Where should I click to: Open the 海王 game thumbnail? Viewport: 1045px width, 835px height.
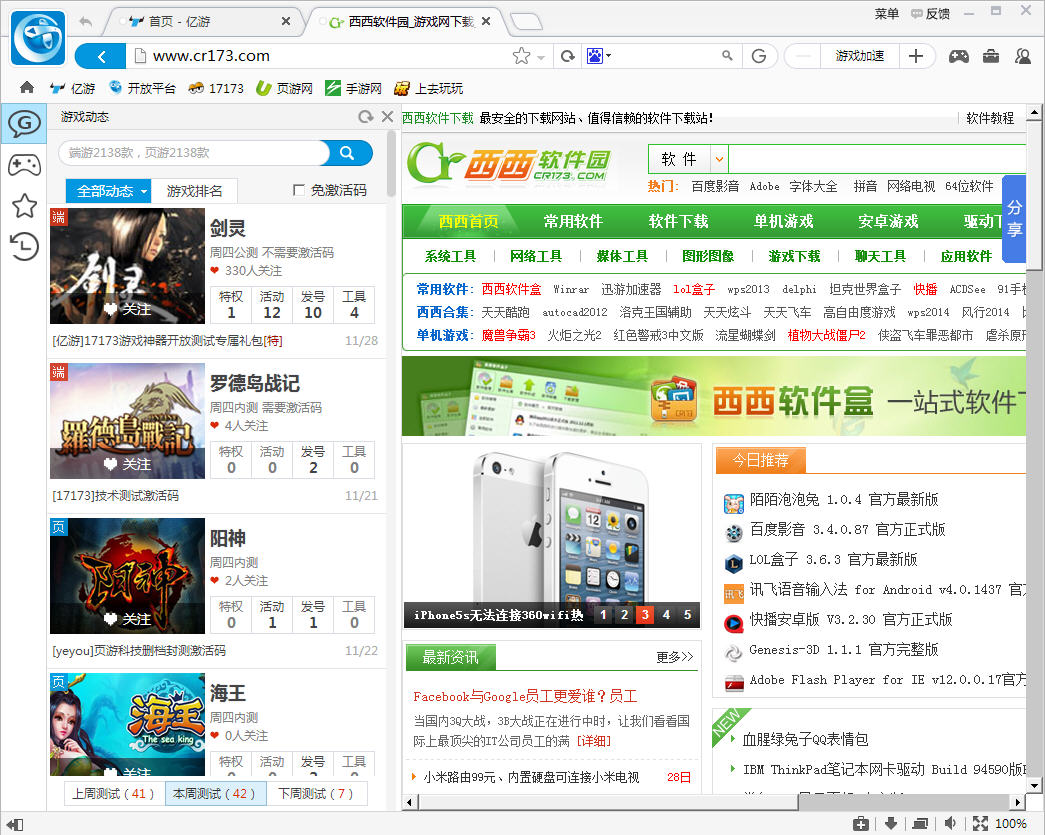coord(127,724)
